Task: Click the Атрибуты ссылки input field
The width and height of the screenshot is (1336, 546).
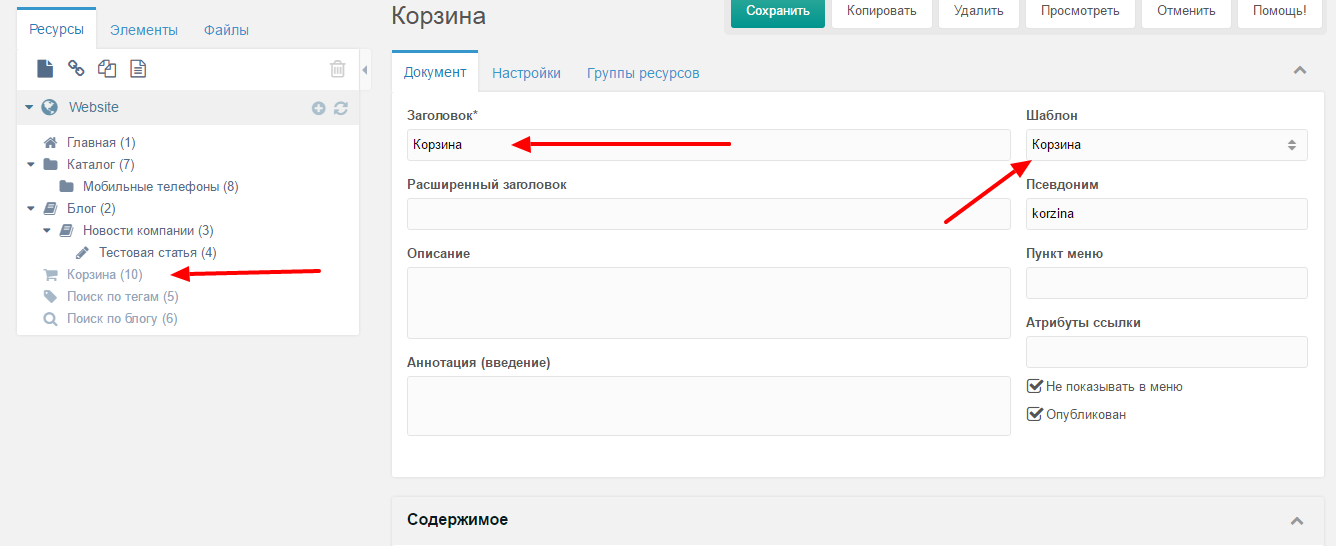Action: 1167,352
